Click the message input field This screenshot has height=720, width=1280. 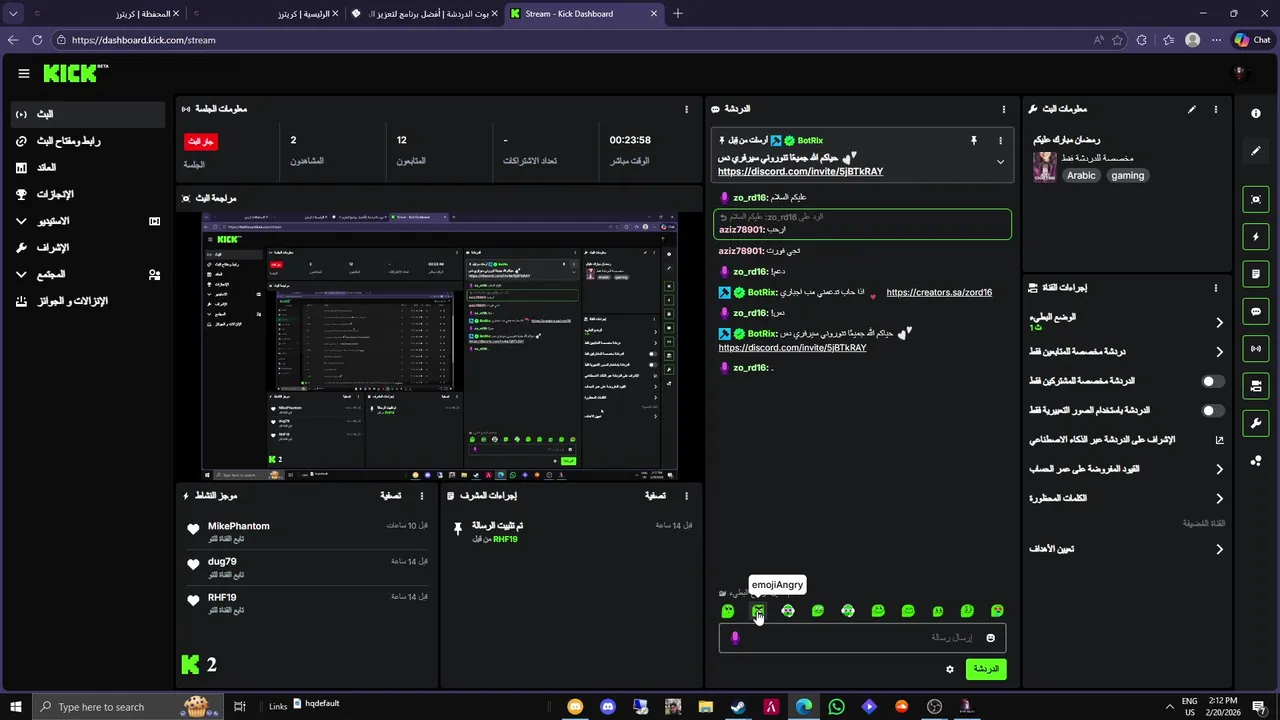pyautogui.click(x=862, y=638)
